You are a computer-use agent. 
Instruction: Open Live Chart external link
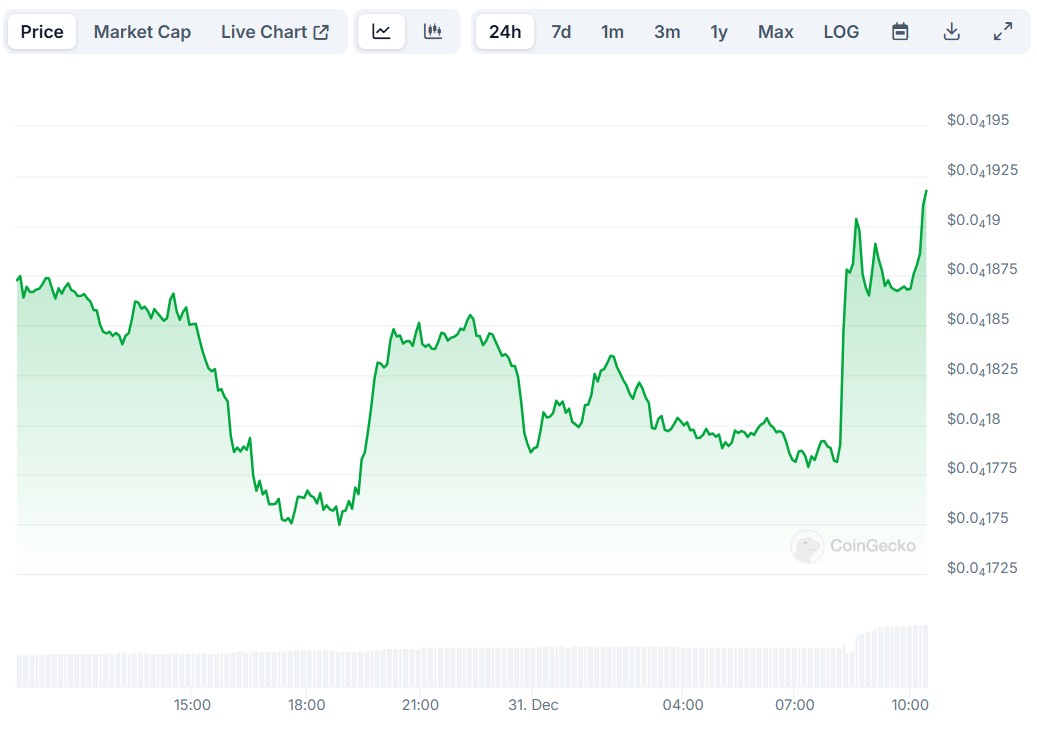click(x=274, y=32)
